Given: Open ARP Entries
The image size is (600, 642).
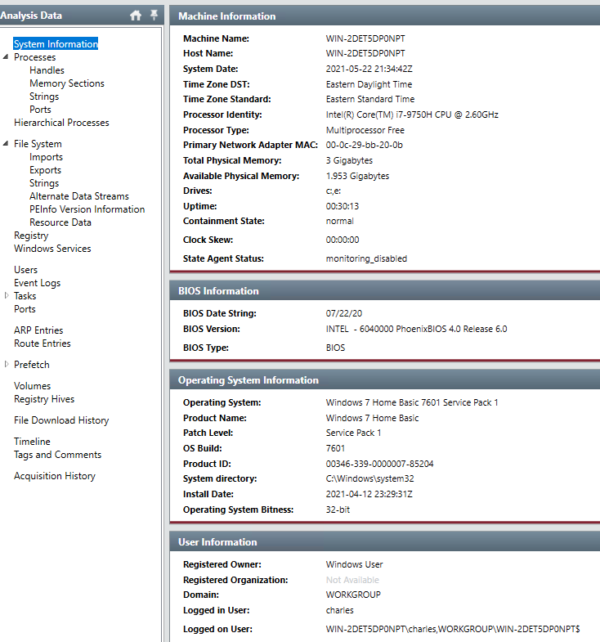Looking at the screenshot, I should (x=38, y=330).
